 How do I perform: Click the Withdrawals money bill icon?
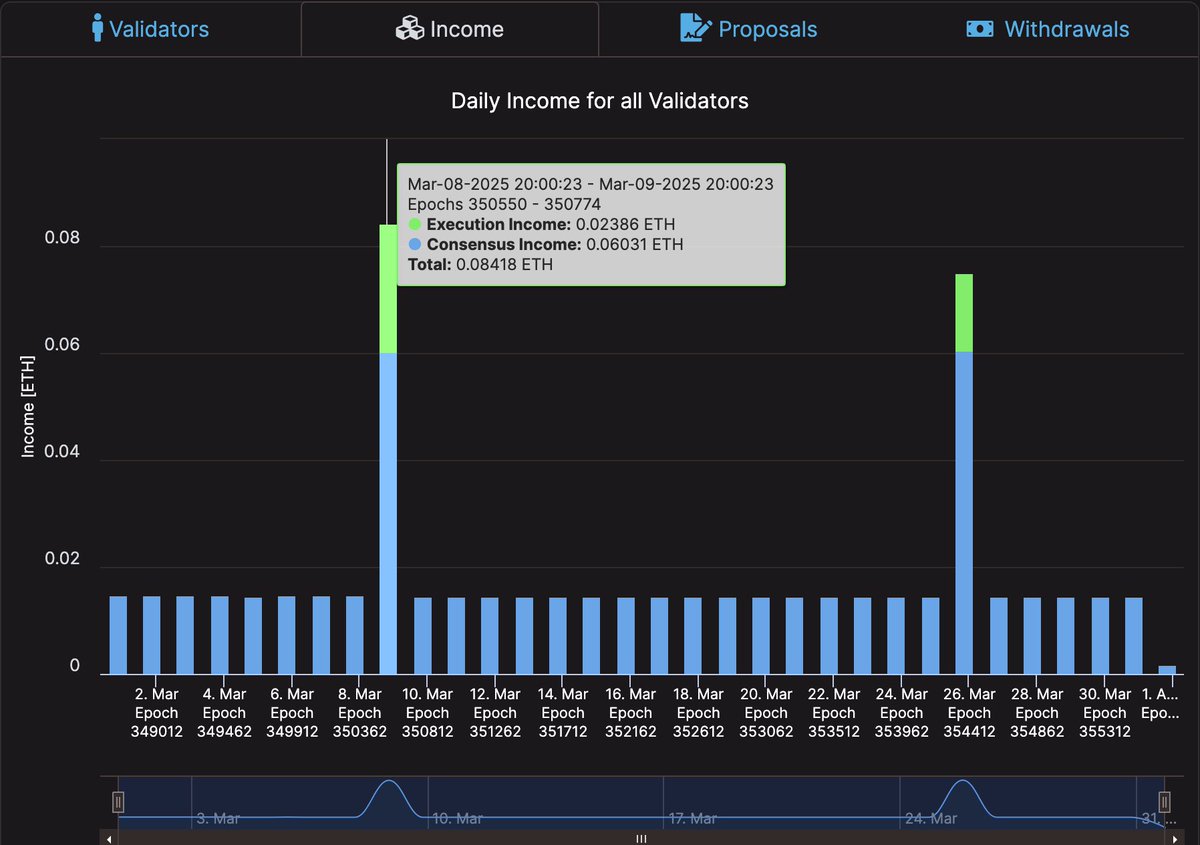pos(980,29)
